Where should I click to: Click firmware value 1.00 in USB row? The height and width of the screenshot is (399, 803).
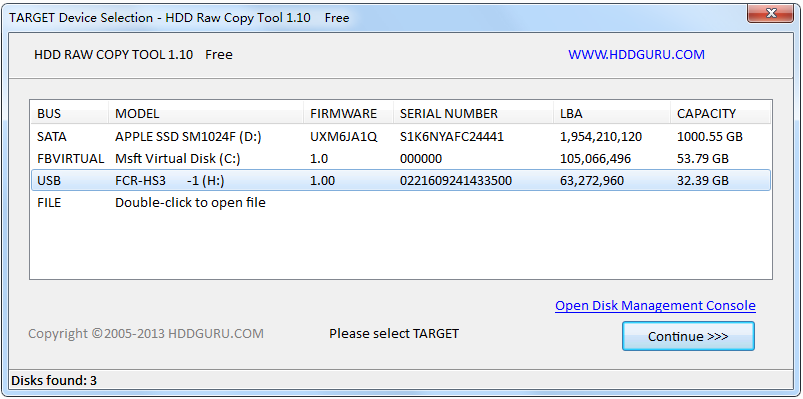[323, 180]
